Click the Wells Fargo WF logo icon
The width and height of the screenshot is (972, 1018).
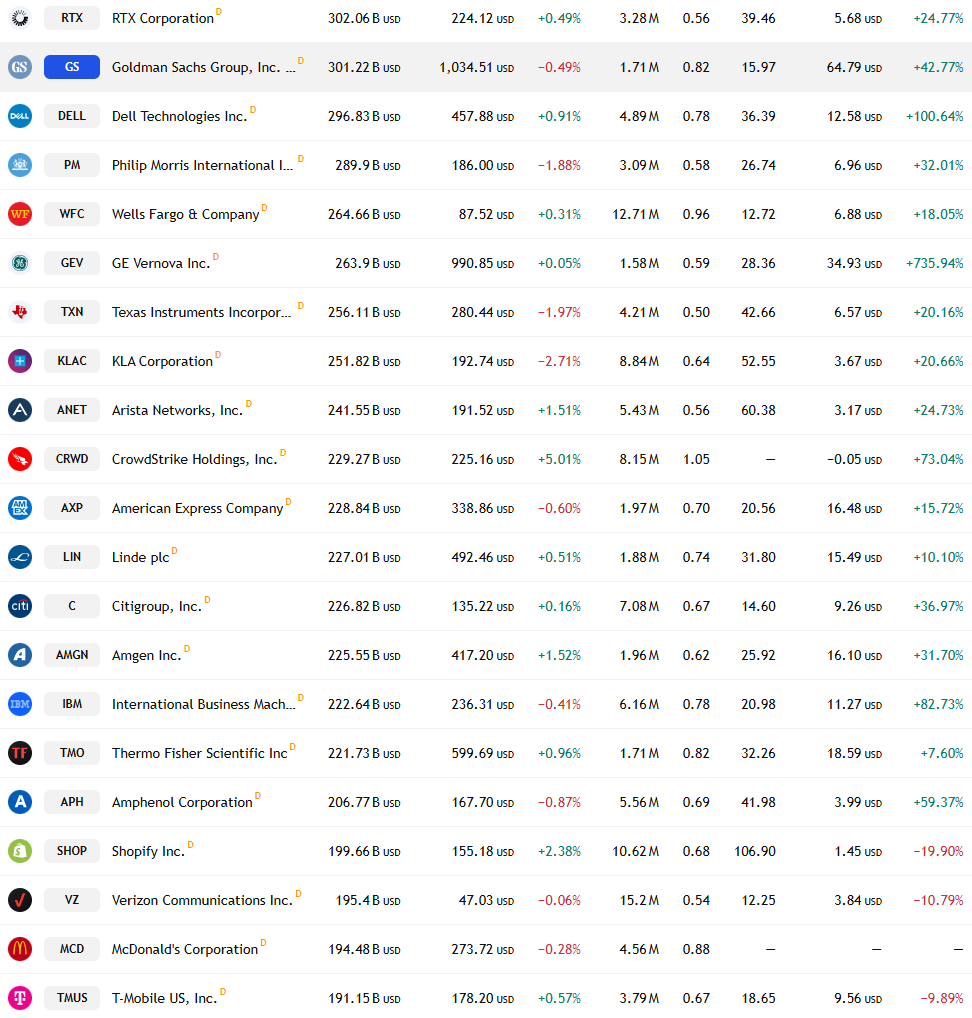tap(20, 214)
